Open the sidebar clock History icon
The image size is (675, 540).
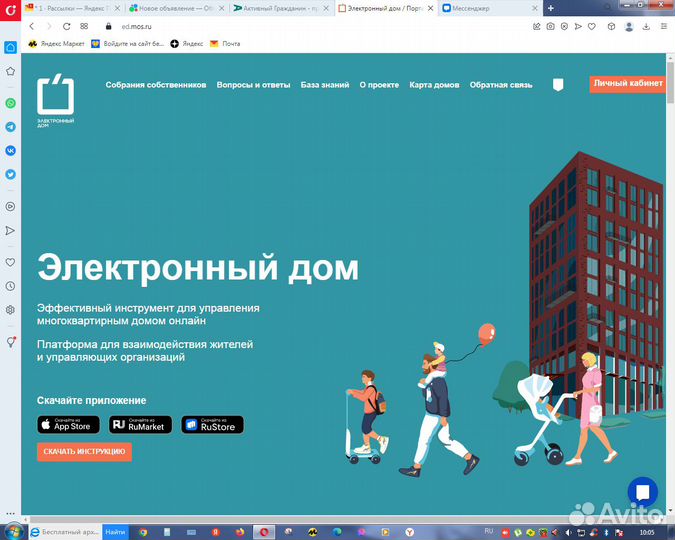(10, 286)
